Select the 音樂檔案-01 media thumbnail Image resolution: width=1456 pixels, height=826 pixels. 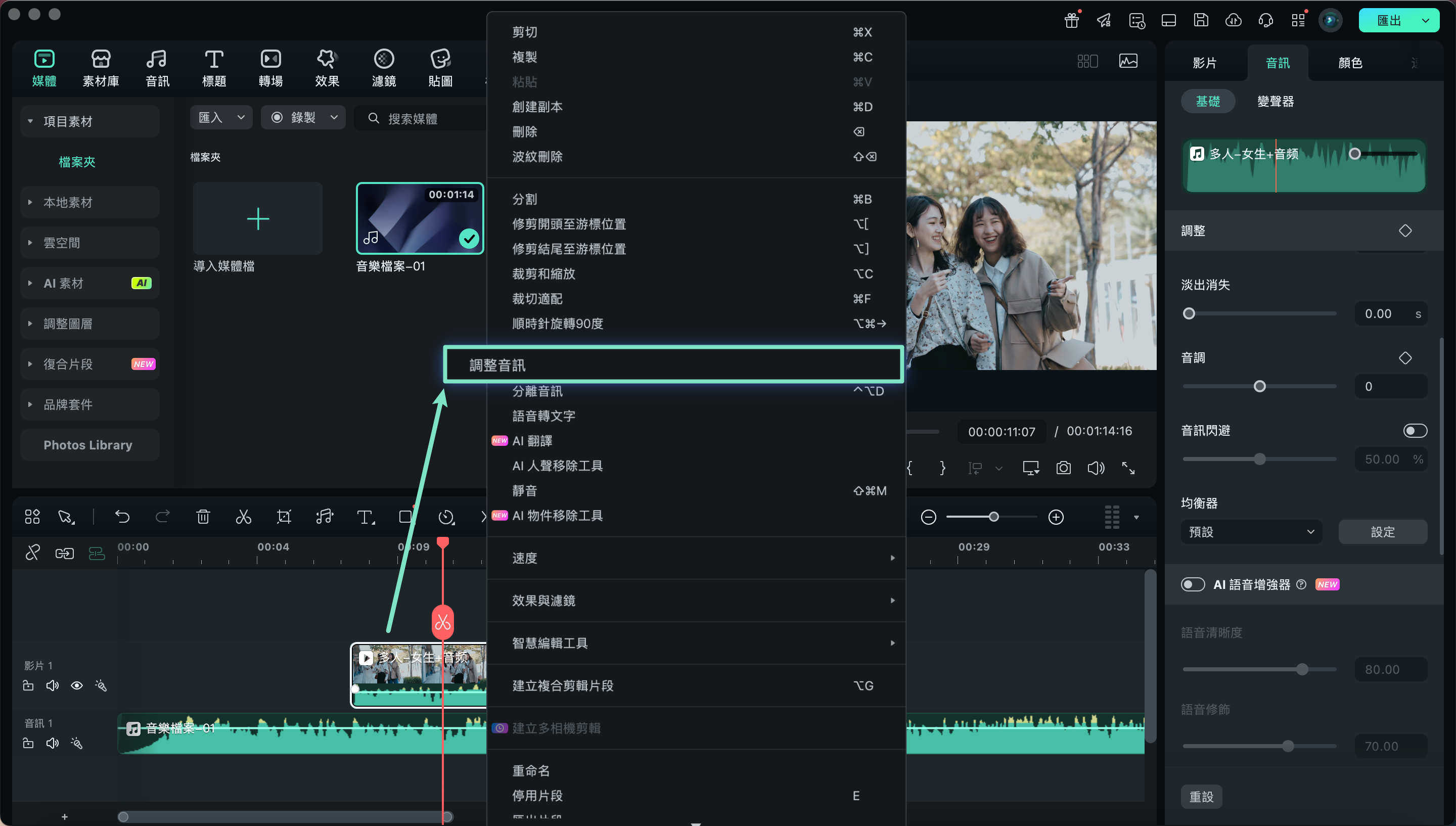click(x=420, y=218)
